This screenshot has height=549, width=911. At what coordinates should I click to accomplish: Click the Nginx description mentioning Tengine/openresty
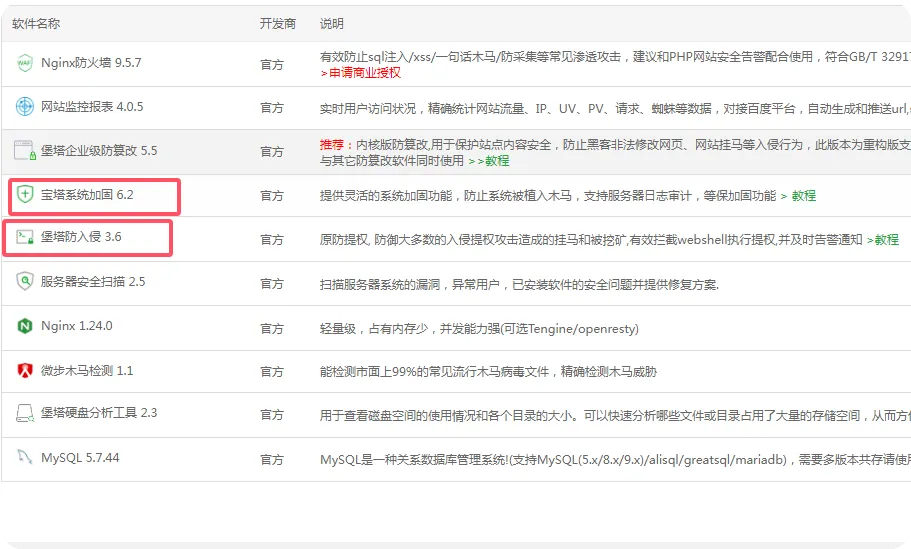479,329
